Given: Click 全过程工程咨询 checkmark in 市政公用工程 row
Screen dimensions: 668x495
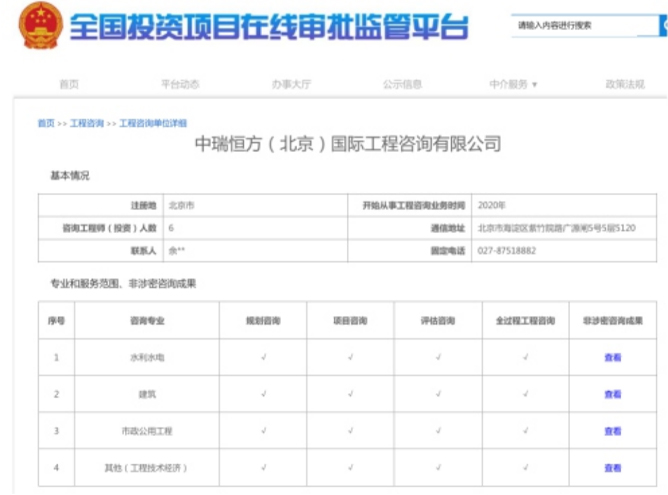Looking at the screenshot, I should point(525,431).
